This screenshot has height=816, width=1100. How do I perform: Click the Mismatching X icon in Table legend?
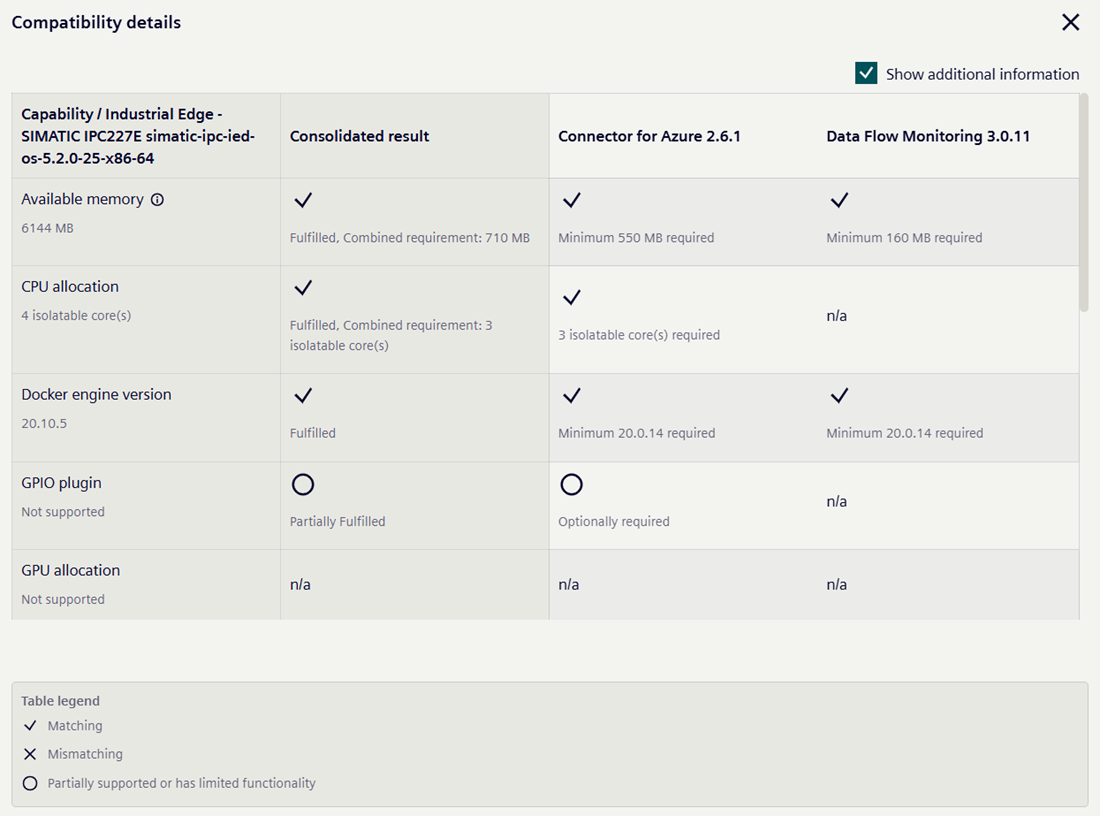click(30, 754)
